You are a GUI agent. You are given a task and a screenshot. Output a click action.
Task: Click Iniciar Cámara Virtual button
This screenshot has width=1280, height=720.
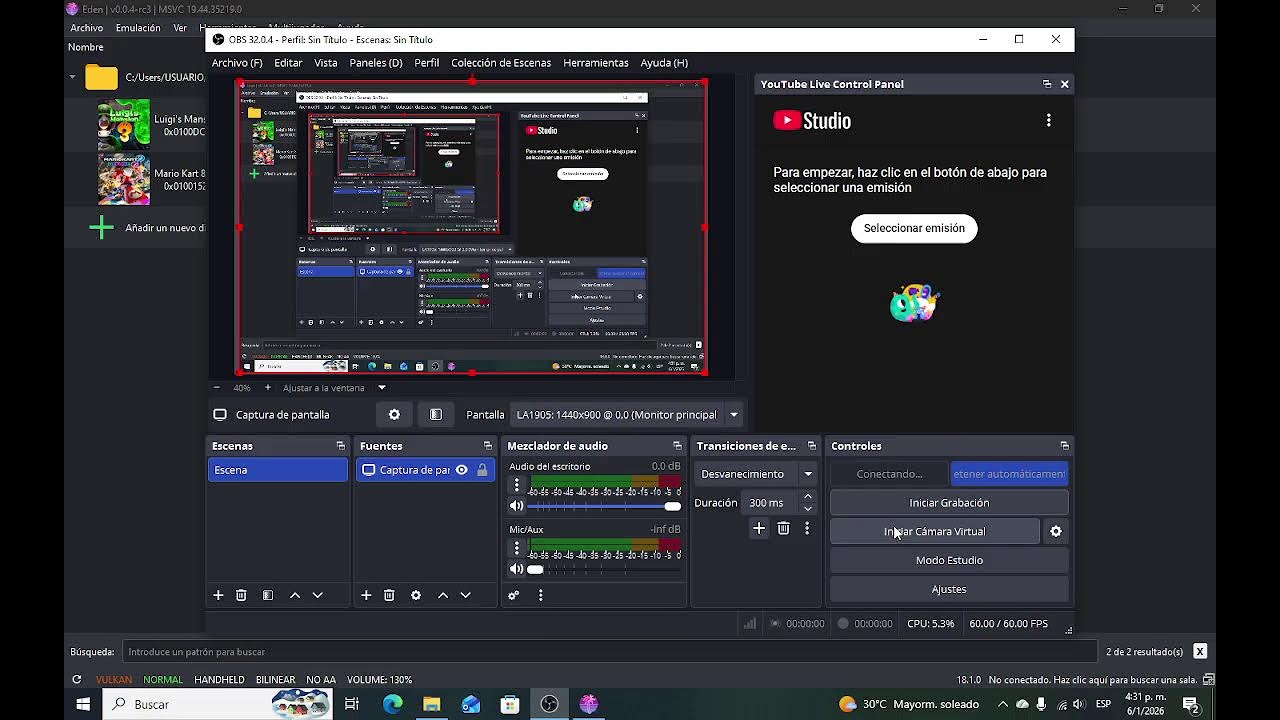[x=935, y=532]
